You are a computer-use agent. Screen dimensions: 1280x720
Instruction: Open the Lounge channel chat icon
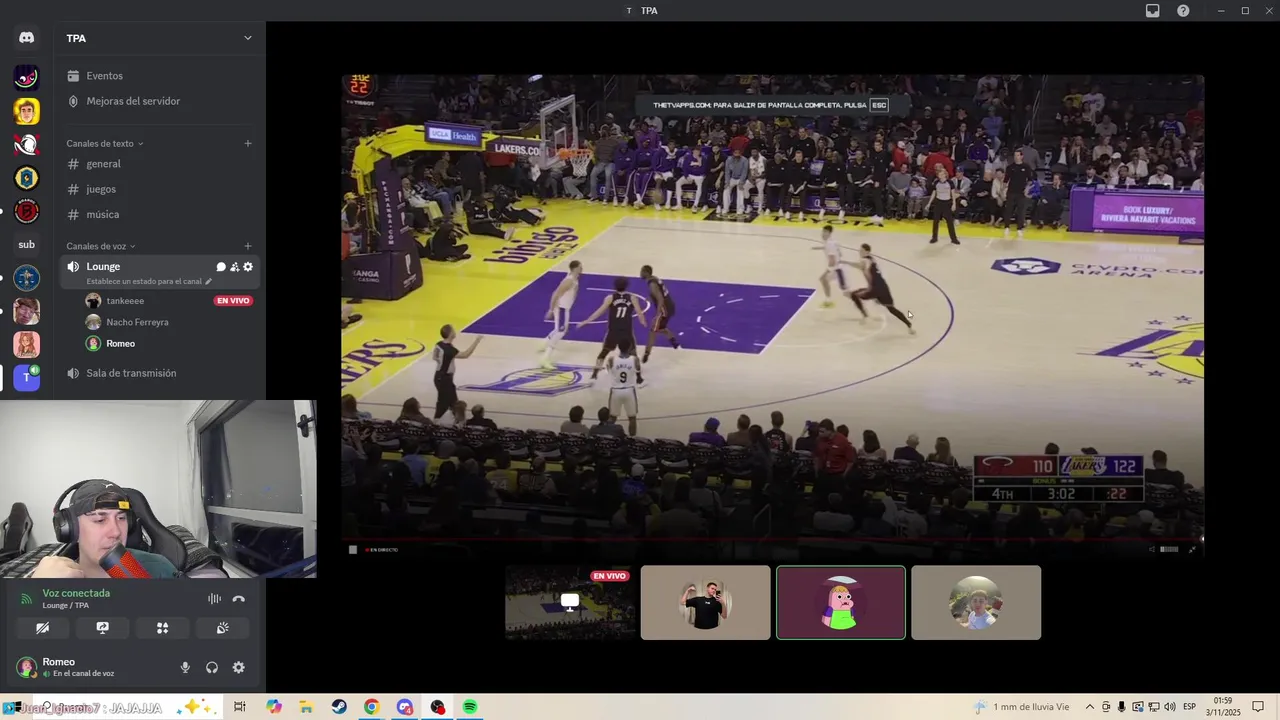click(221, 267)
